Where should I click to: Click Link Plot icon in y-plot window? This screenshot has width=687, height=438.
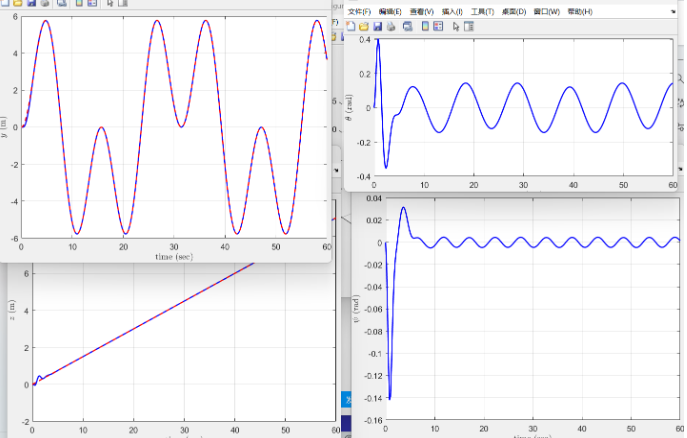[x=62, y=3]
